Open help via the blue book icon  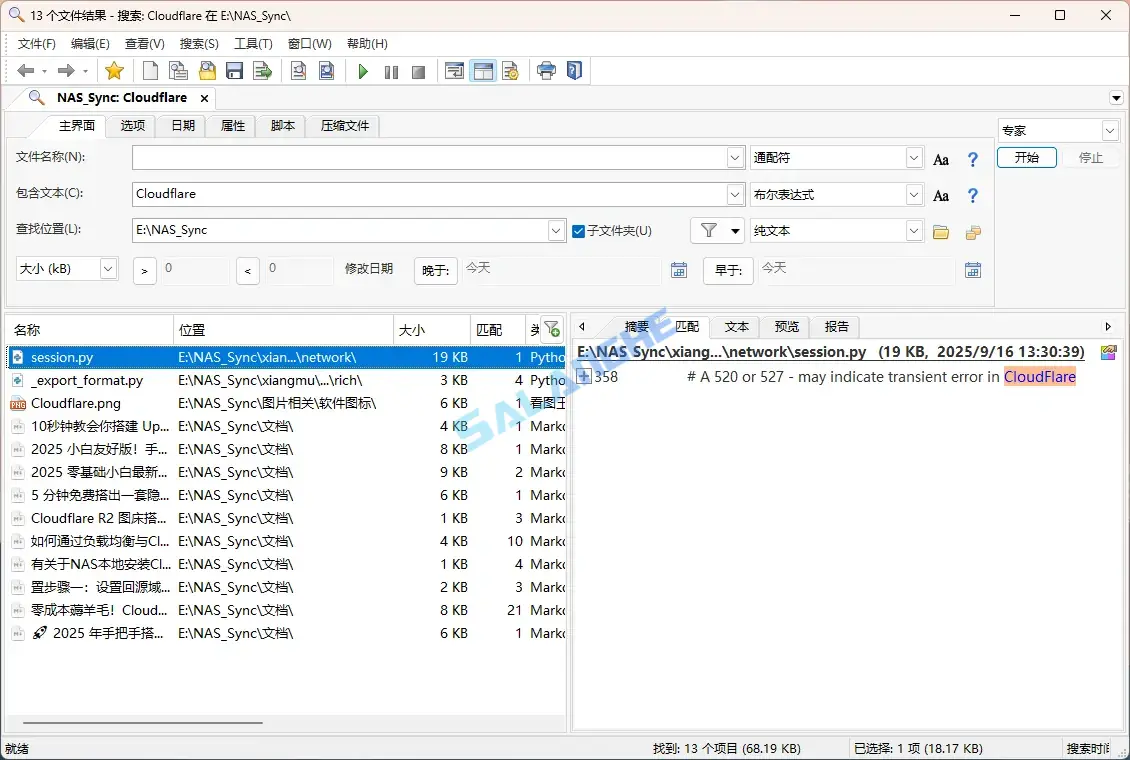pyautogui.click(x=575, y=70)
